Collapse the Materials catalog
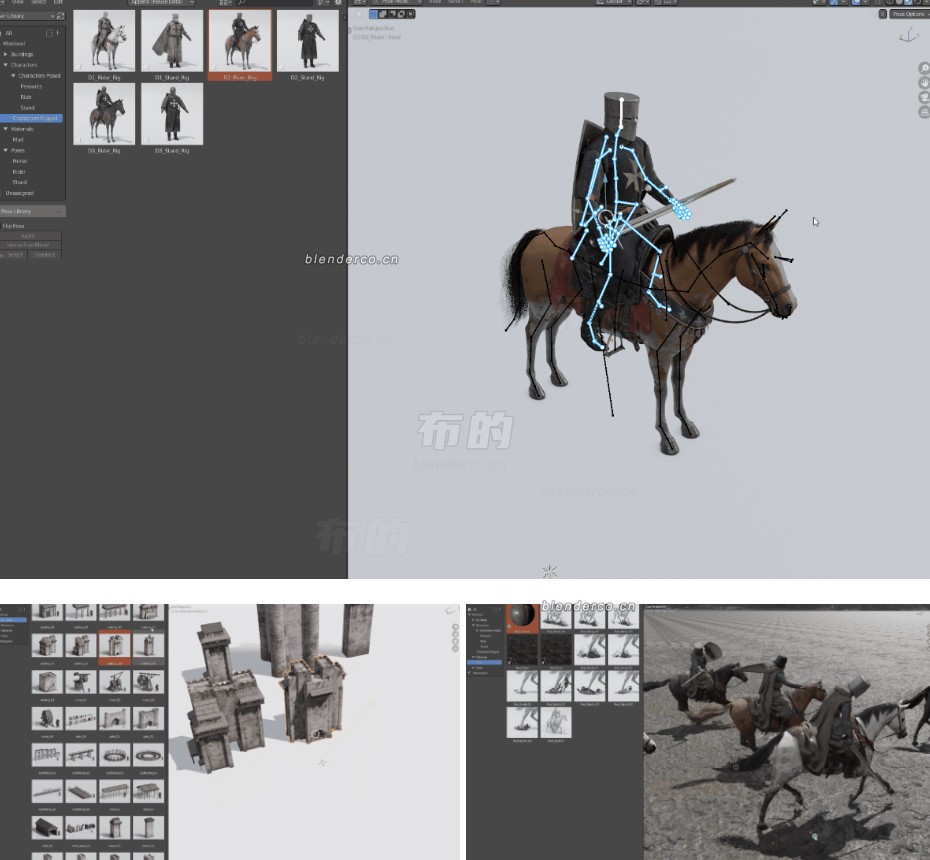This screenshot has height=860, width=930. point(6,129)
